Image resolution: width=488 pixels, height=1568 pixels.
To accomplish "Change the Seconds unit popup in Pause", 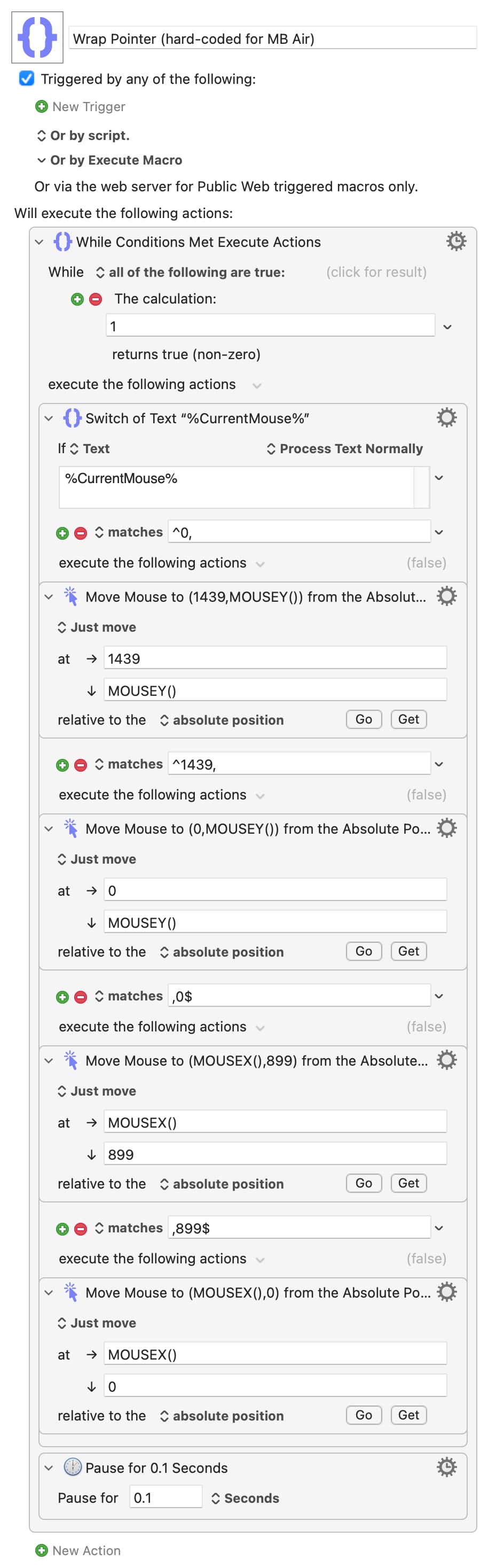I will click(x=245, y=1498).
